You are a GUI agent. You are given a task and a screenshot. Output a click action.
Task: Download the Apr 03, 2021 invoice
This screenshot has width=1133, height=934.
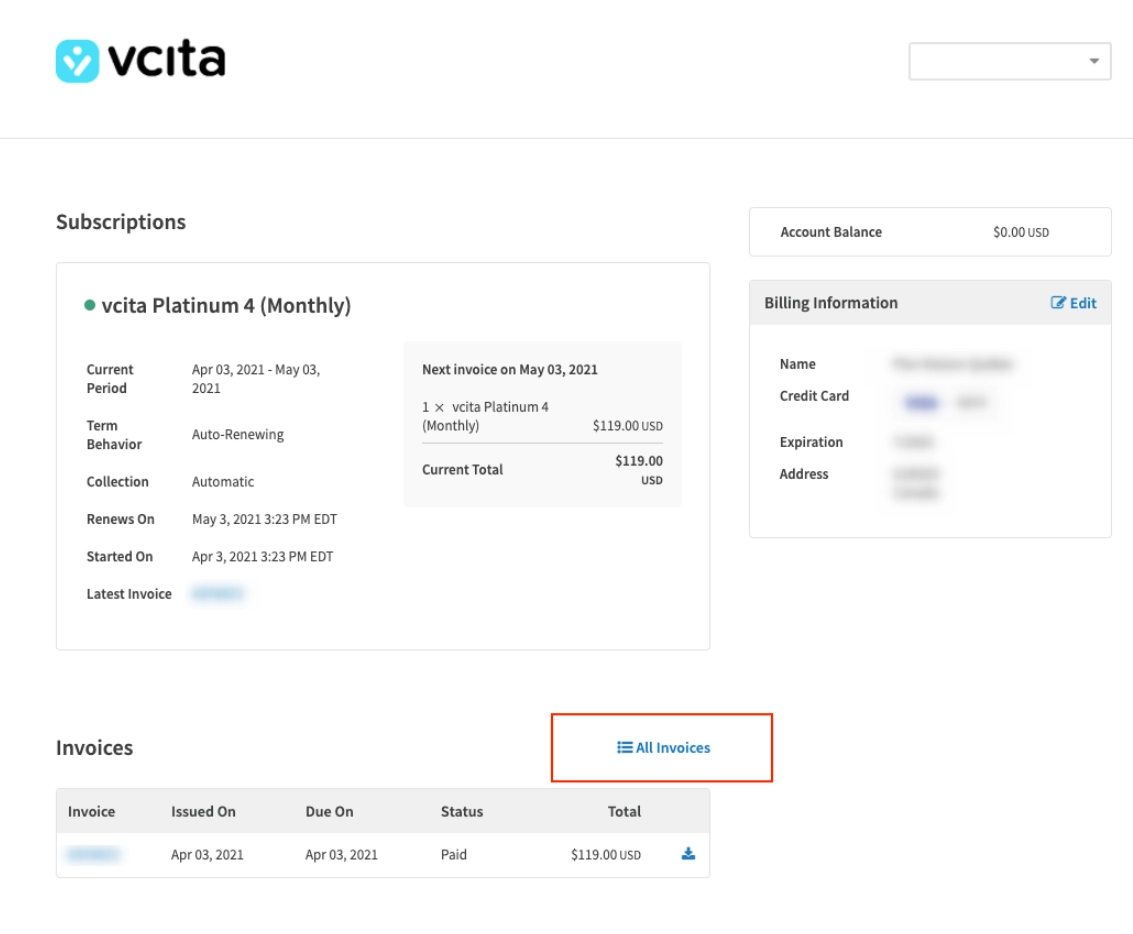tap(688, 854)
